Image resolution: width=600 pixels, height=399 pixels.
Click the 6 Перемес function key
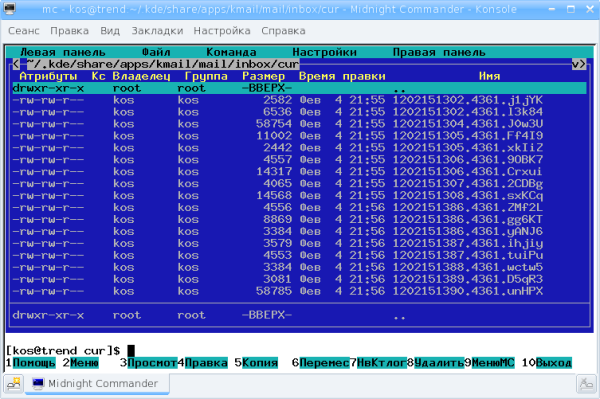coord(321,362)
